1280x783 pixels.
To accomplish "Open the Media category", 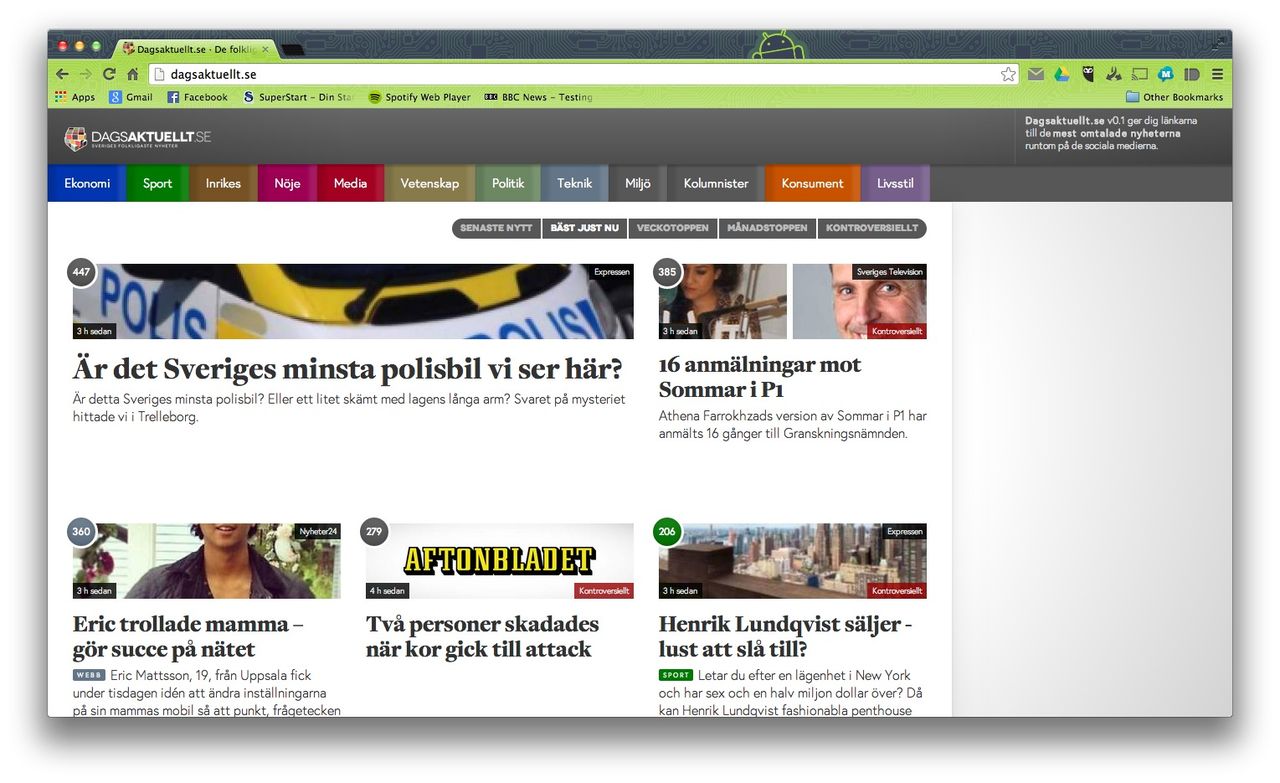I will [350, 184].
